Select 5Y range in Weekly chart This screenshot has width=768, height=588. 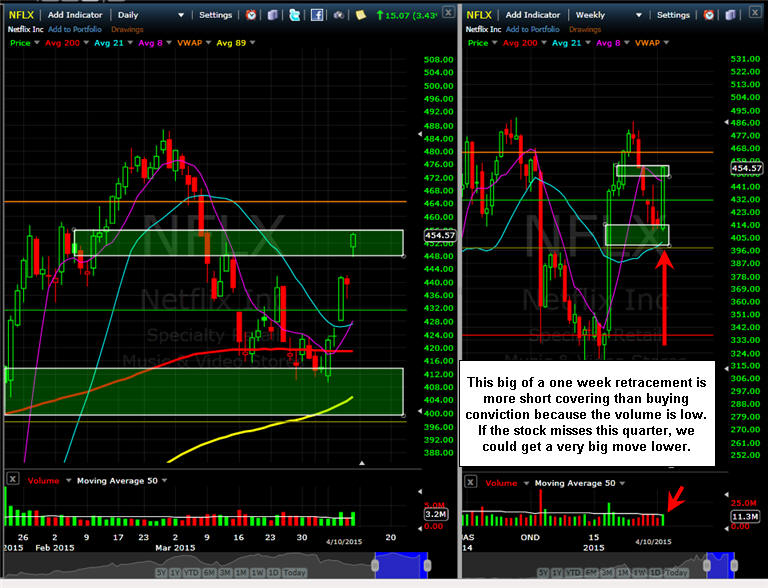(x=543, y=572)
